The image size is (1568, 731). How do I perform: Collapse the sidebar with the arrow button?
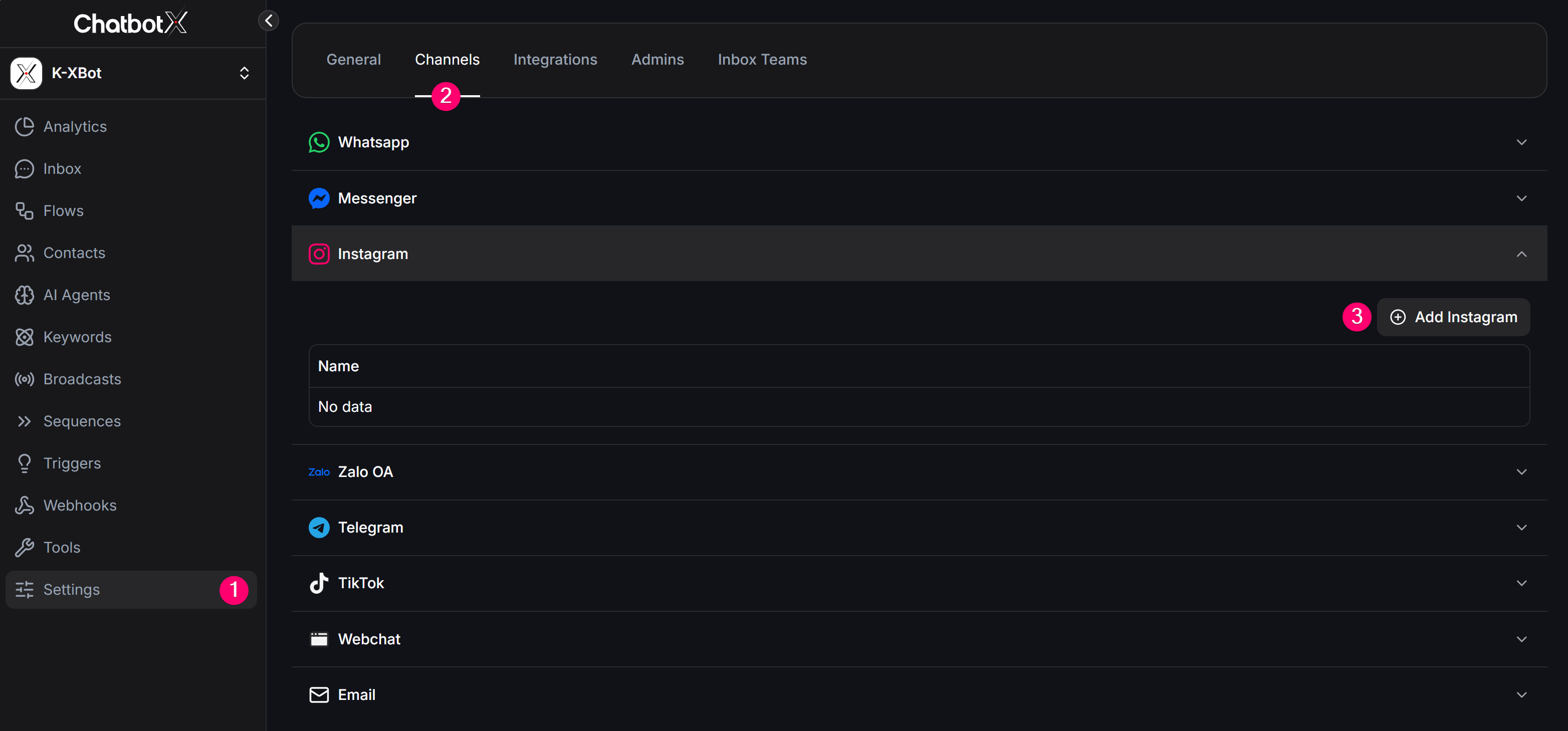[x=269, y=21]
